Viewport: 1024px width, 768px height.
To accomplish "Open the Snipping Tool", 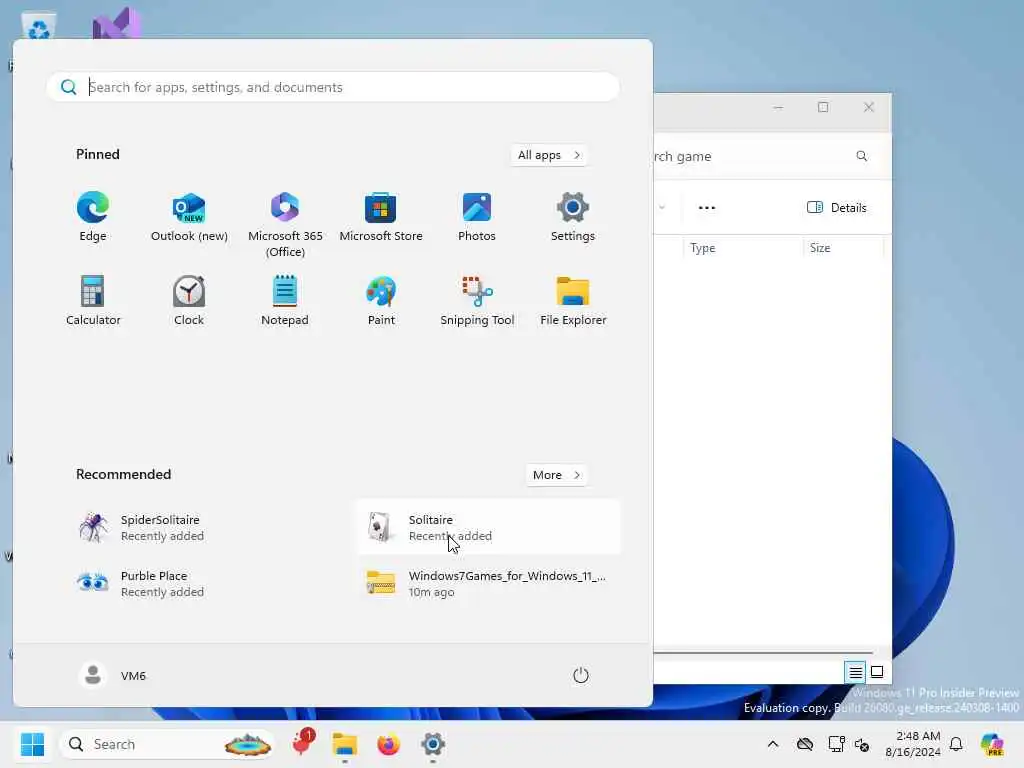I will (x=477, y=301).
